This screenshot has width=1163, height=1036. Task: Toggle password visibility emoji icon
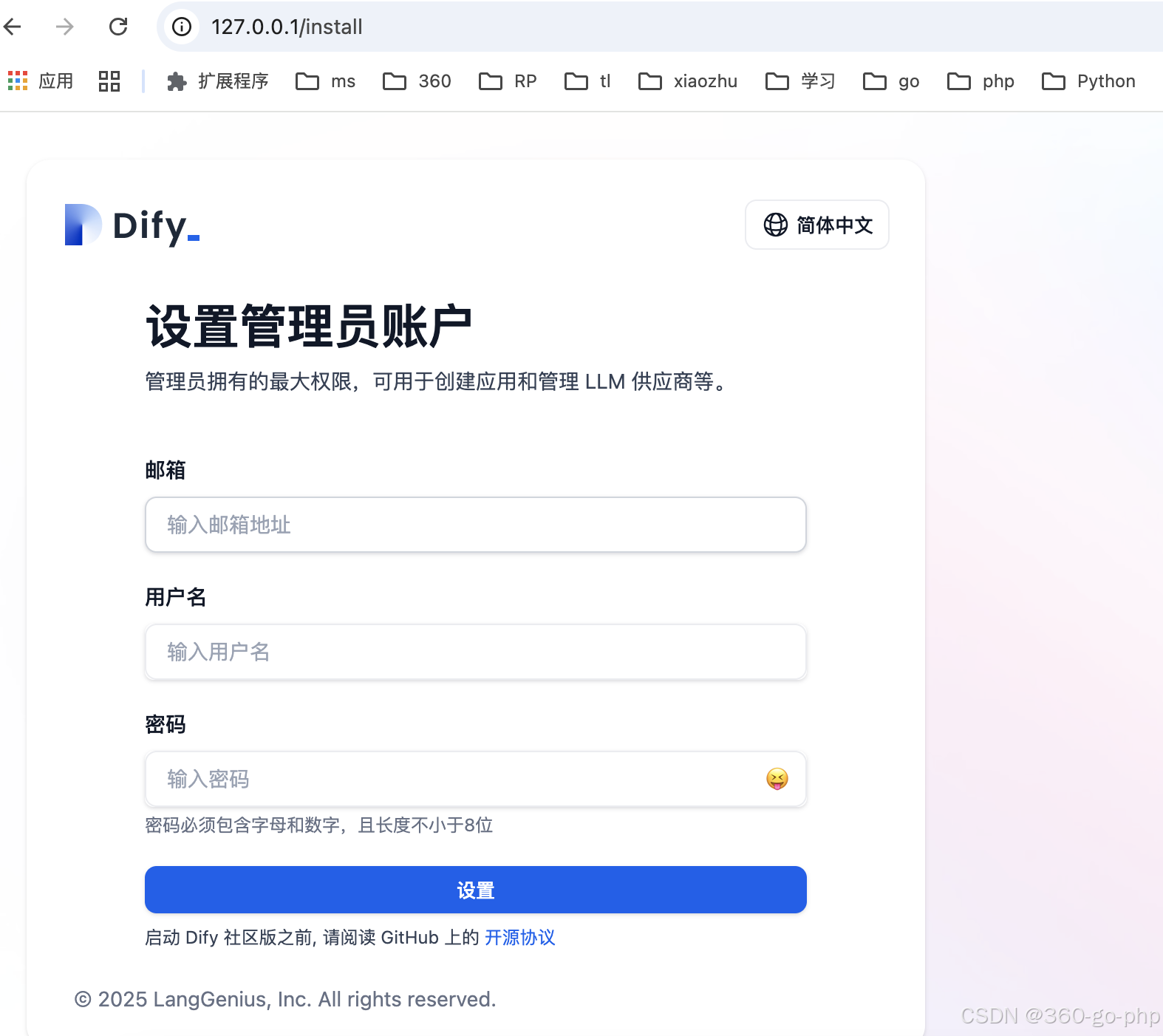point(777,779)
